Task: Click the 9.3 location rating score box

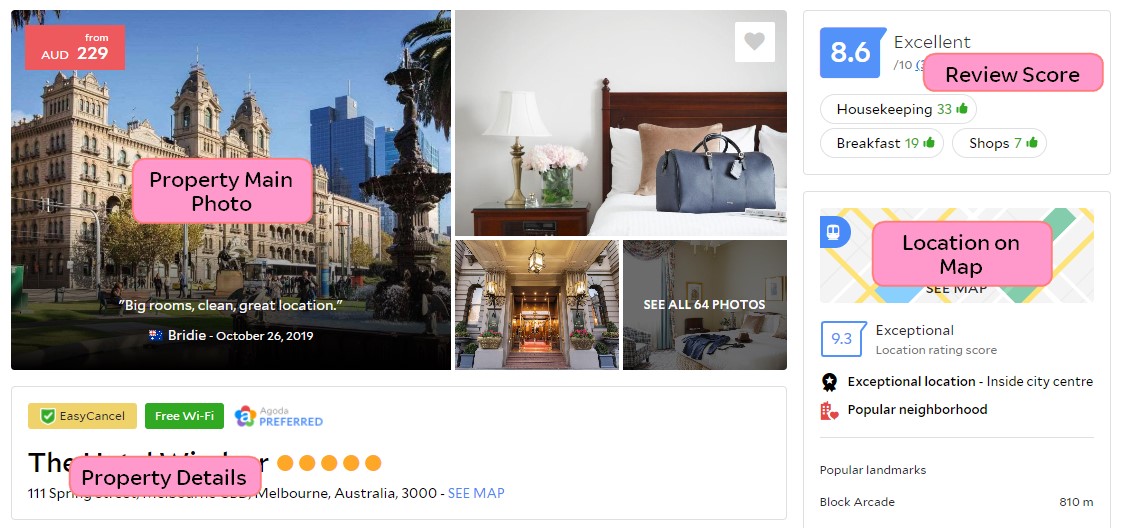Action: pyautogui.click(x=843, y=339)
